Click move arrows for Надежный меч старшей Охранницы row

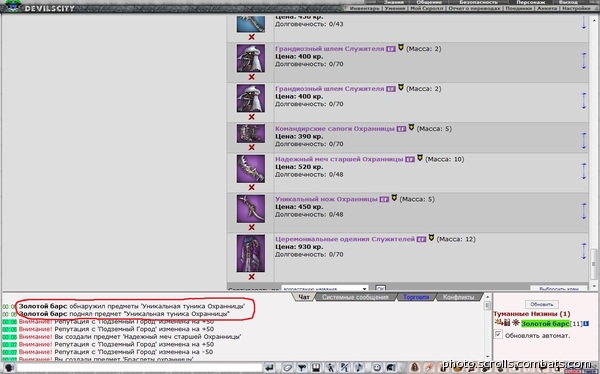(x=584, y=171)
